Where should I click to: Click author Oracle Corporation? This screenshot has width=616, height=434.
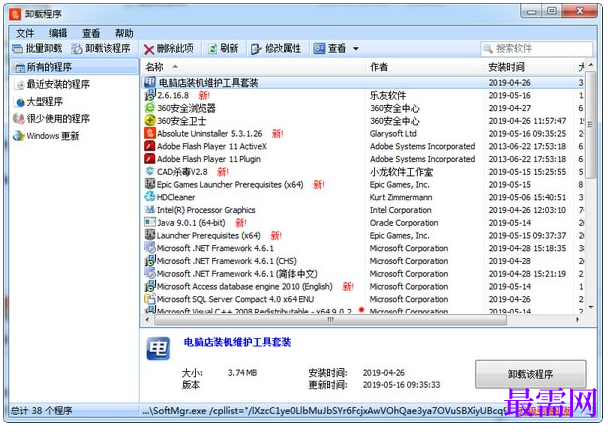coord(404,223)
